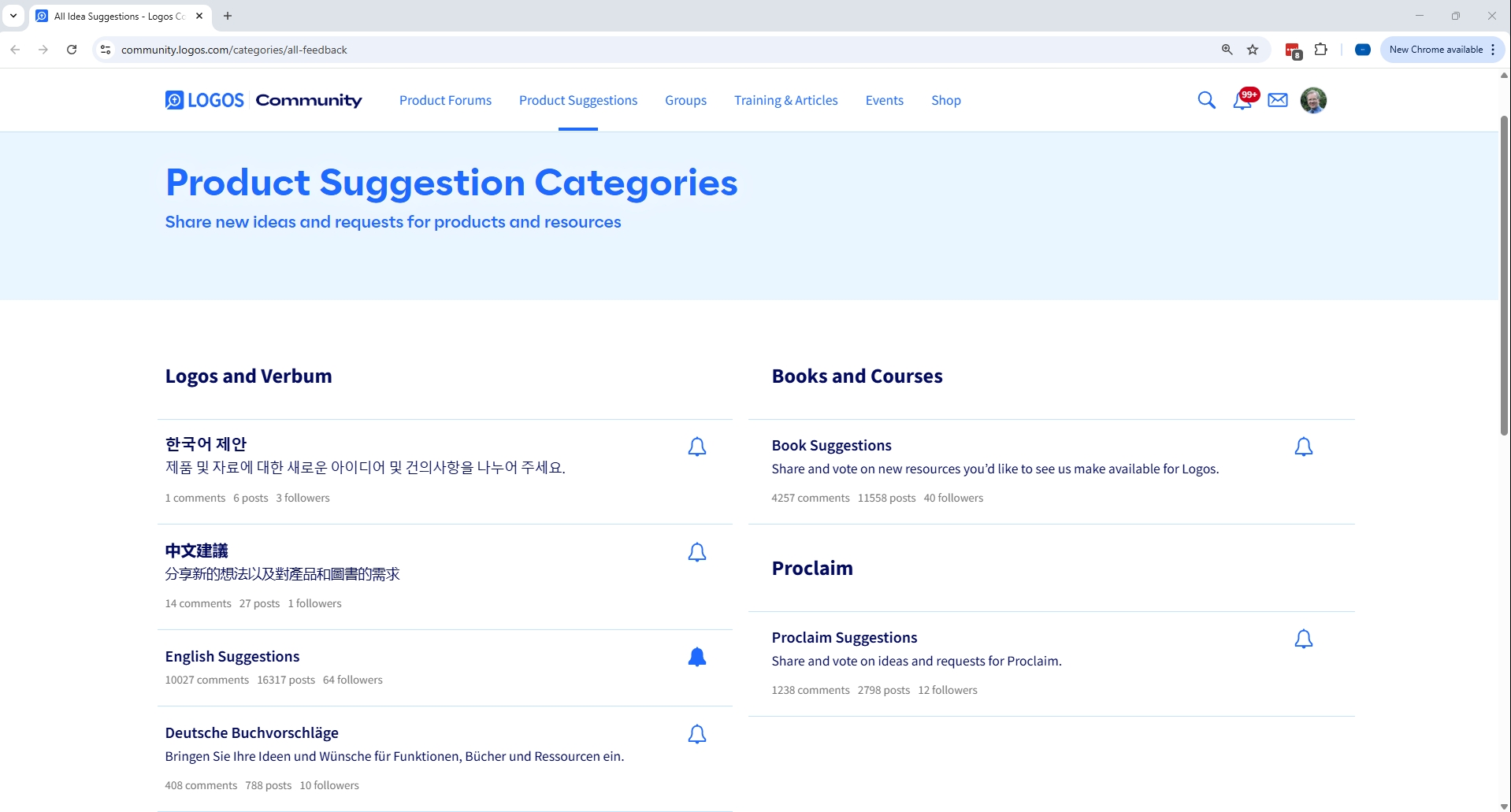The width and height of the screenshot is (1511, 812).
Task: Open the Shop nav item
Action: [x=946, y=100]
